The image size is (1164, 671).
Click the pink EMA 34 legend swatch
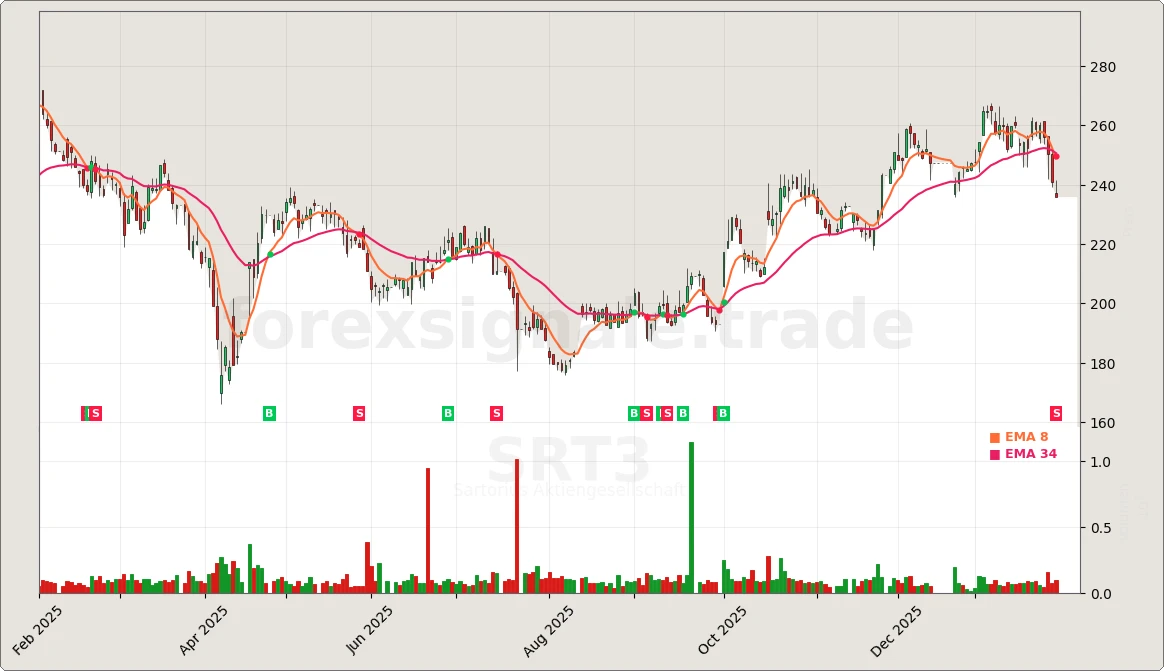(x=993, y=452)
